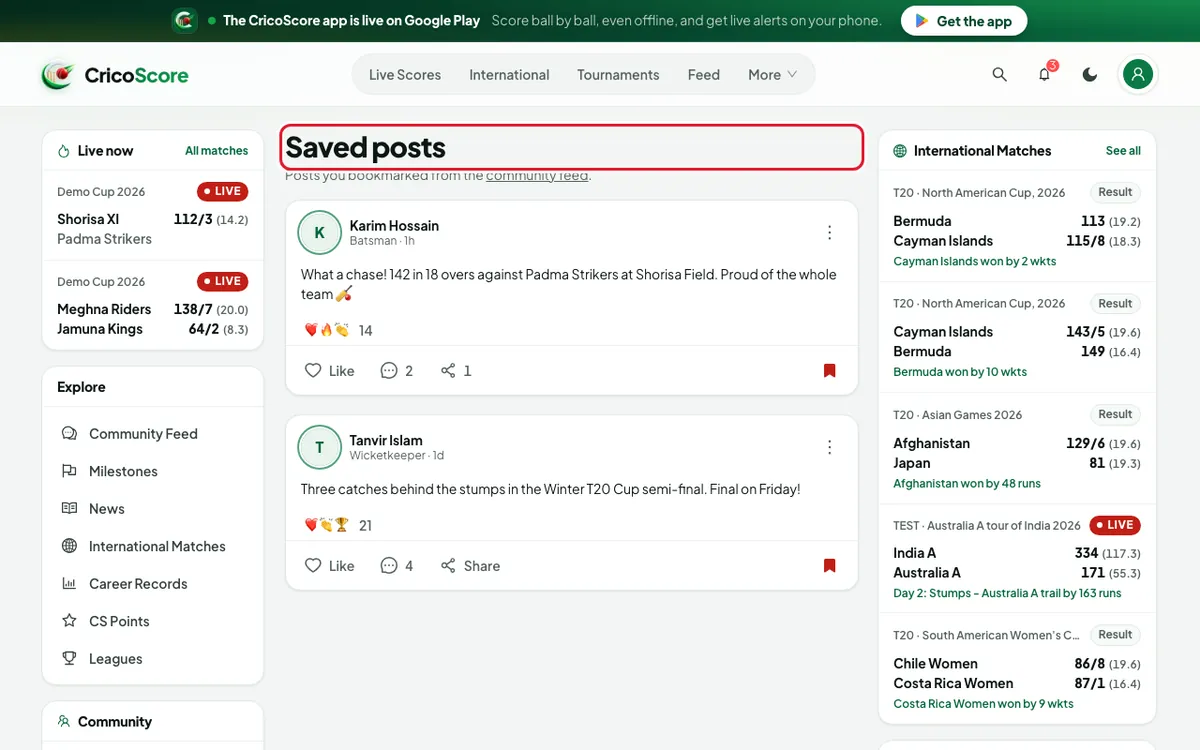
Task: Open Meghna Riders vs Jamuna Kings match
Action: point(153,305)
